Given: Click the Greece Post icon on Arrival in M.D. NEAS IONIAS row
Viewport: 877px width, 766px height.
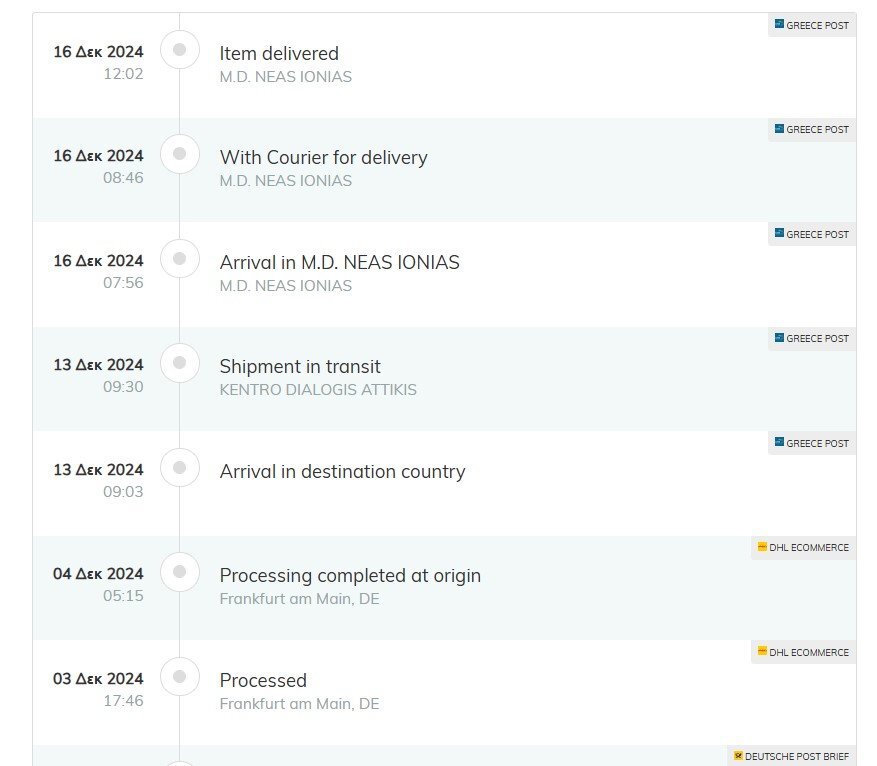Looking at the screenshot, I should 779,233.
